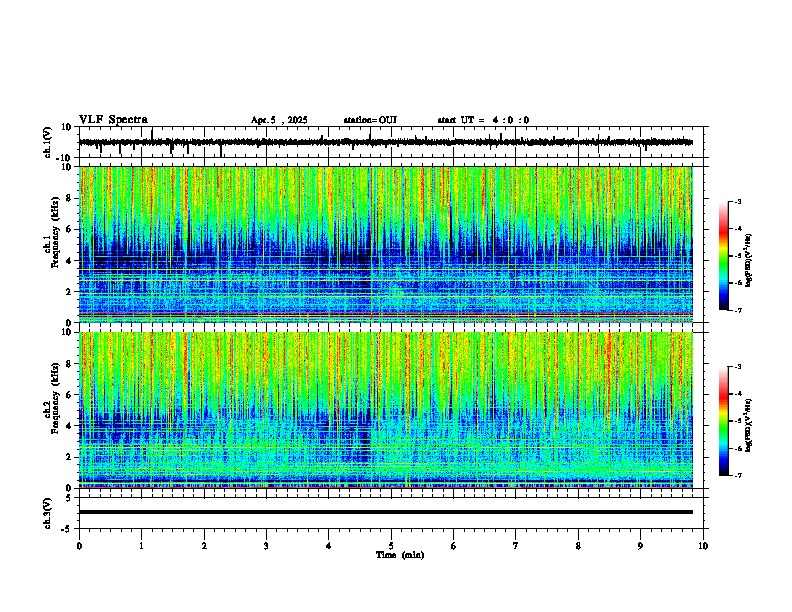Click the "-5" tick on ch.1 colorbar
Image resolution: width=792 pixels, height=612 pixels.
(738, 256)
